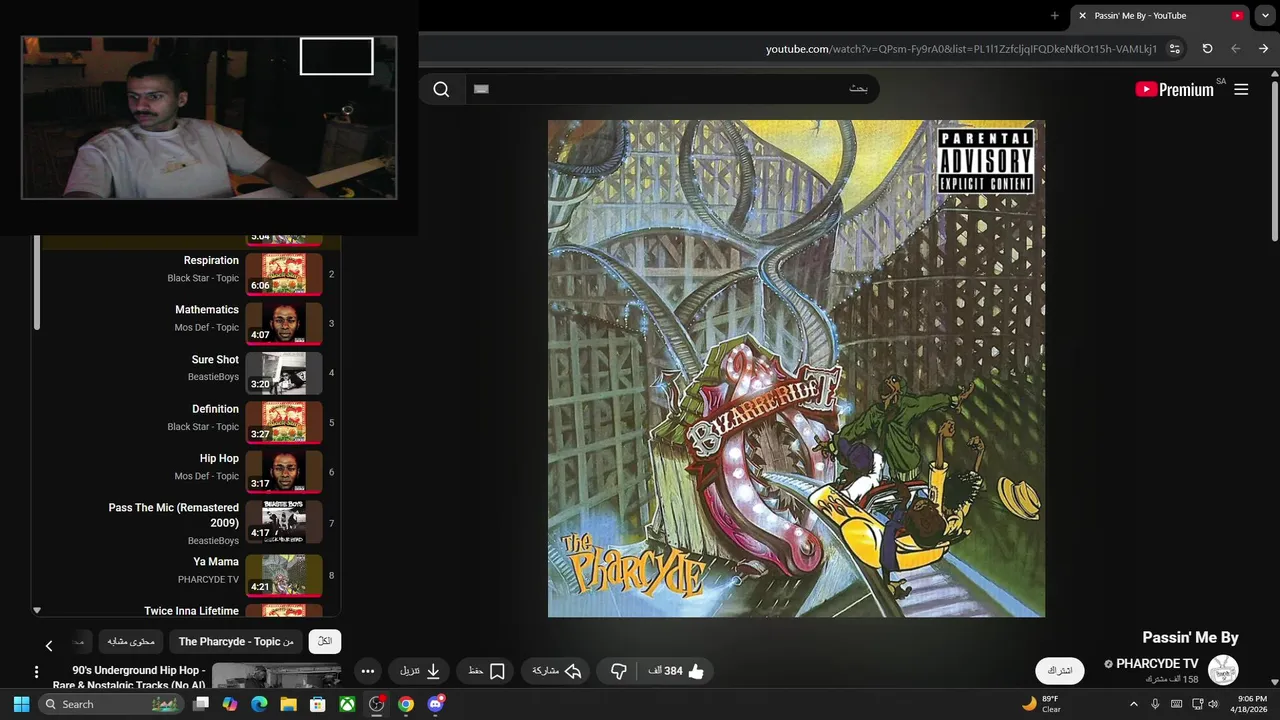The image size is (1280, 720).
Task: Dislike the video with thumbs down
Action: (618, 671)
